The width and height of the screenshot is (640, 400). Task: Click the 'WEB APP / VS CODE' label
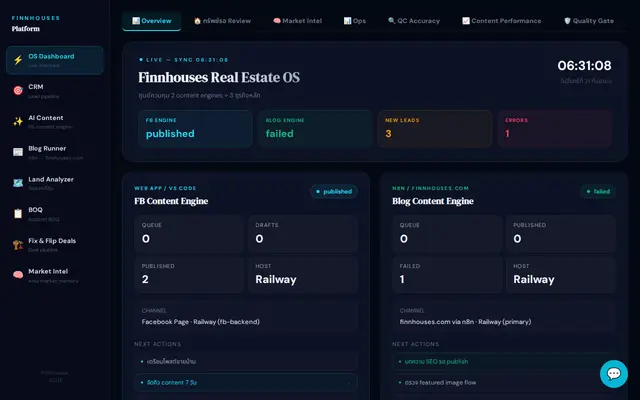pos(165,188)
